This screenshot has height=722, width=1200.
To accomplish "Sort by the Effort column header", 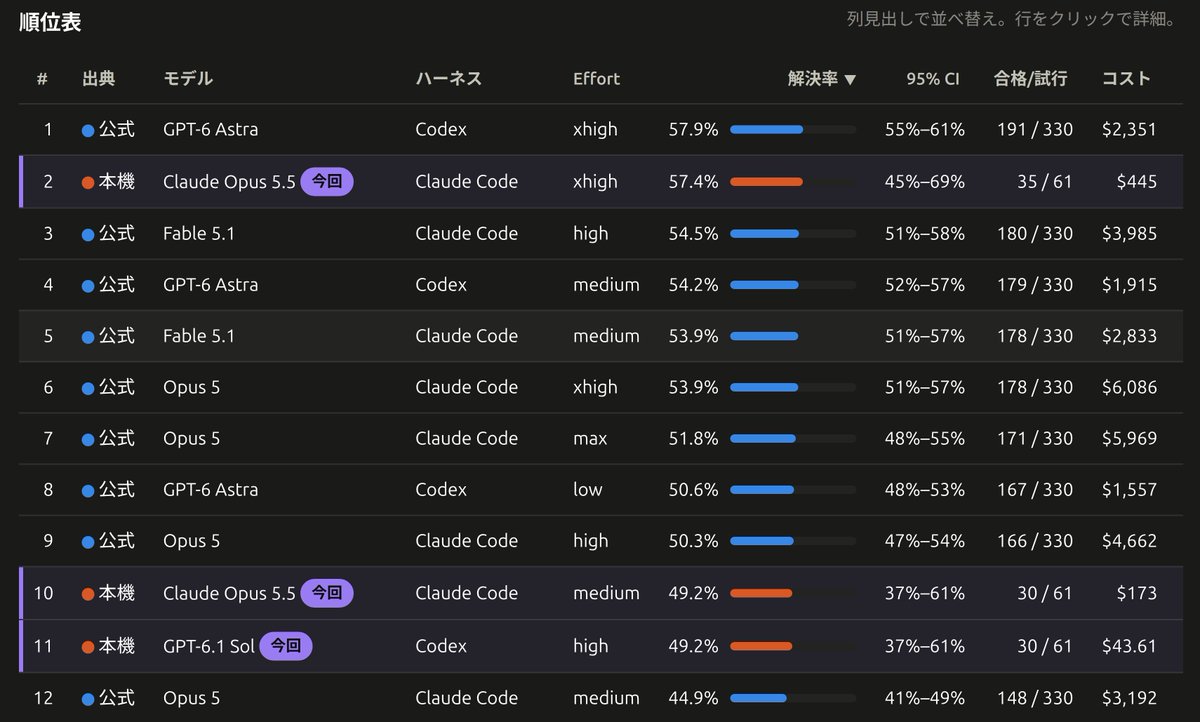I will (x=596, y=79).
